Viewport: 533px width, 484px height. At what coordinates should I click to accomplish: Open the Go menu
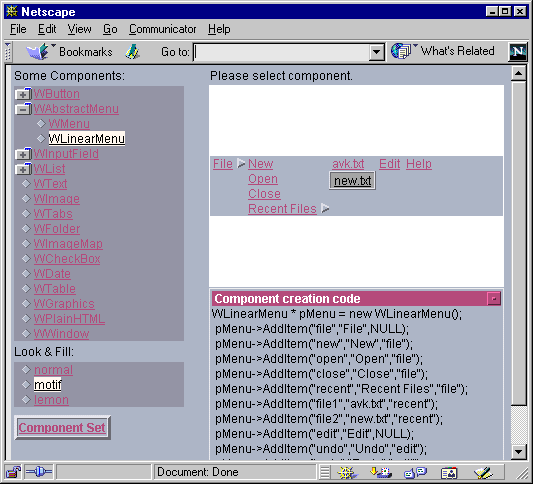pyautogui.click(x=110, y=29)
